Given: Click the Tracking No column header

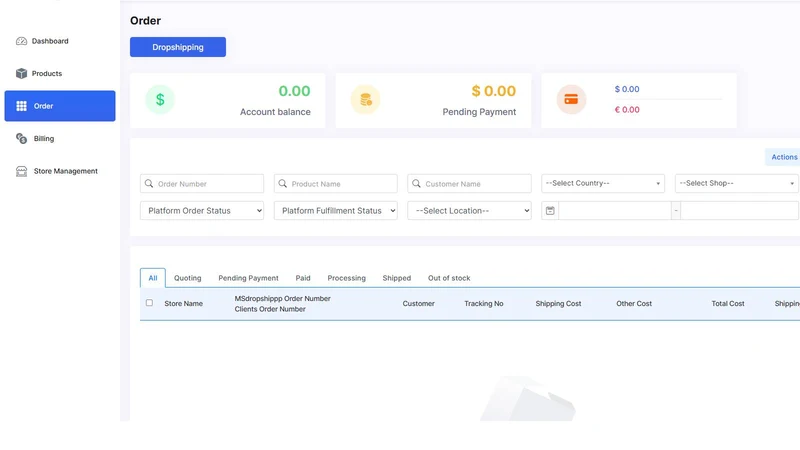Looking at the screenshot, I should click(484, 304).
